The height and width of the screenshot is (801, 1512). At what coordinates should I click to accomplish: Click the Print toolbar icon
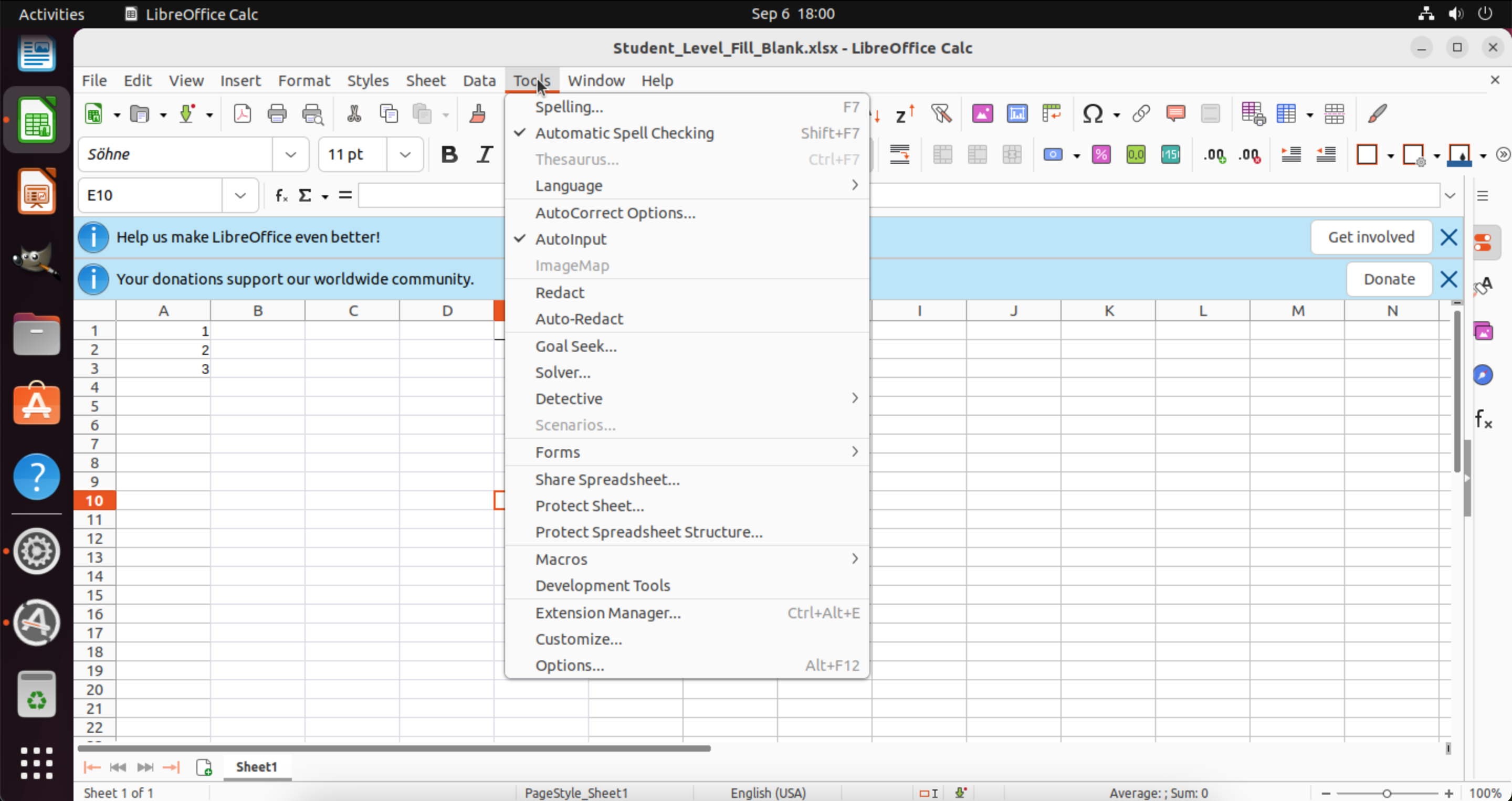277,113
